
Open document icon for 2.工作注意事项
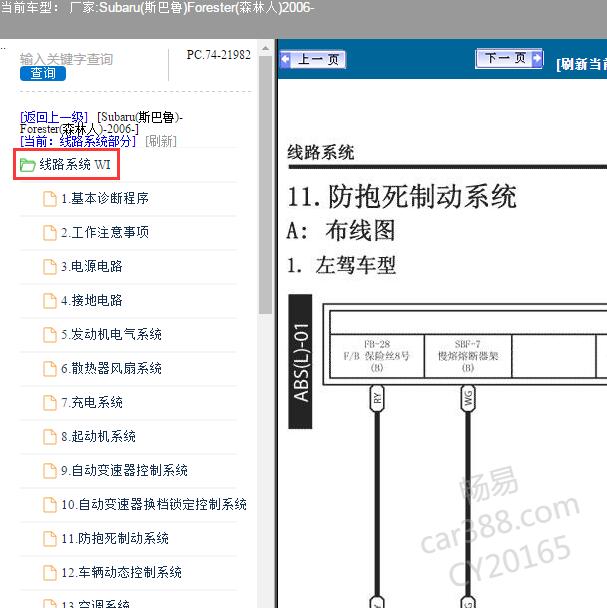click(x=50, y=233)
